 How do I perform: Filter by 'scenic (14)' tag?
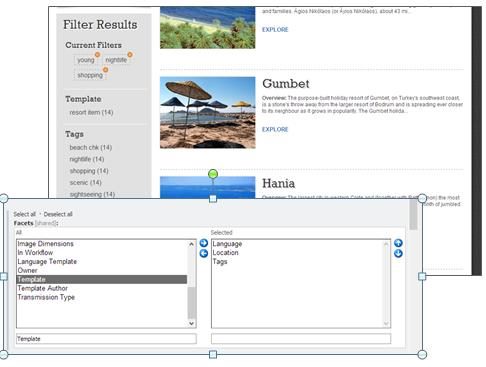click(85, 182)
